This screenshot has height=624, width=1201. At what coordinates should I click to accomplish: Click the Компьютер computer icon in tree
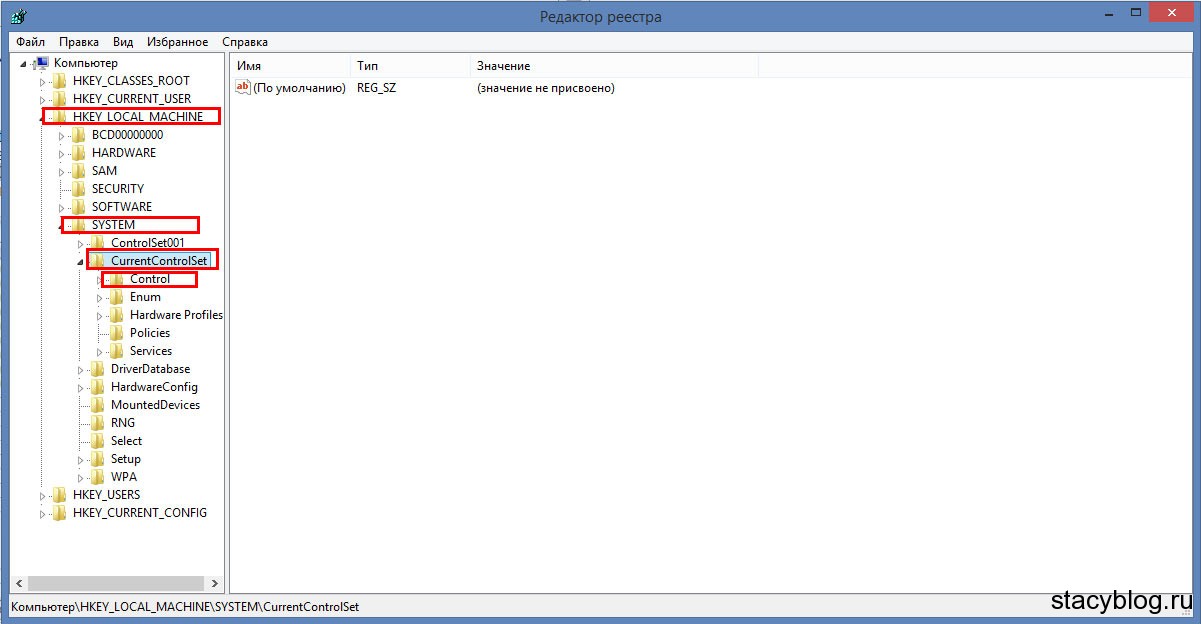coord(41,63)
